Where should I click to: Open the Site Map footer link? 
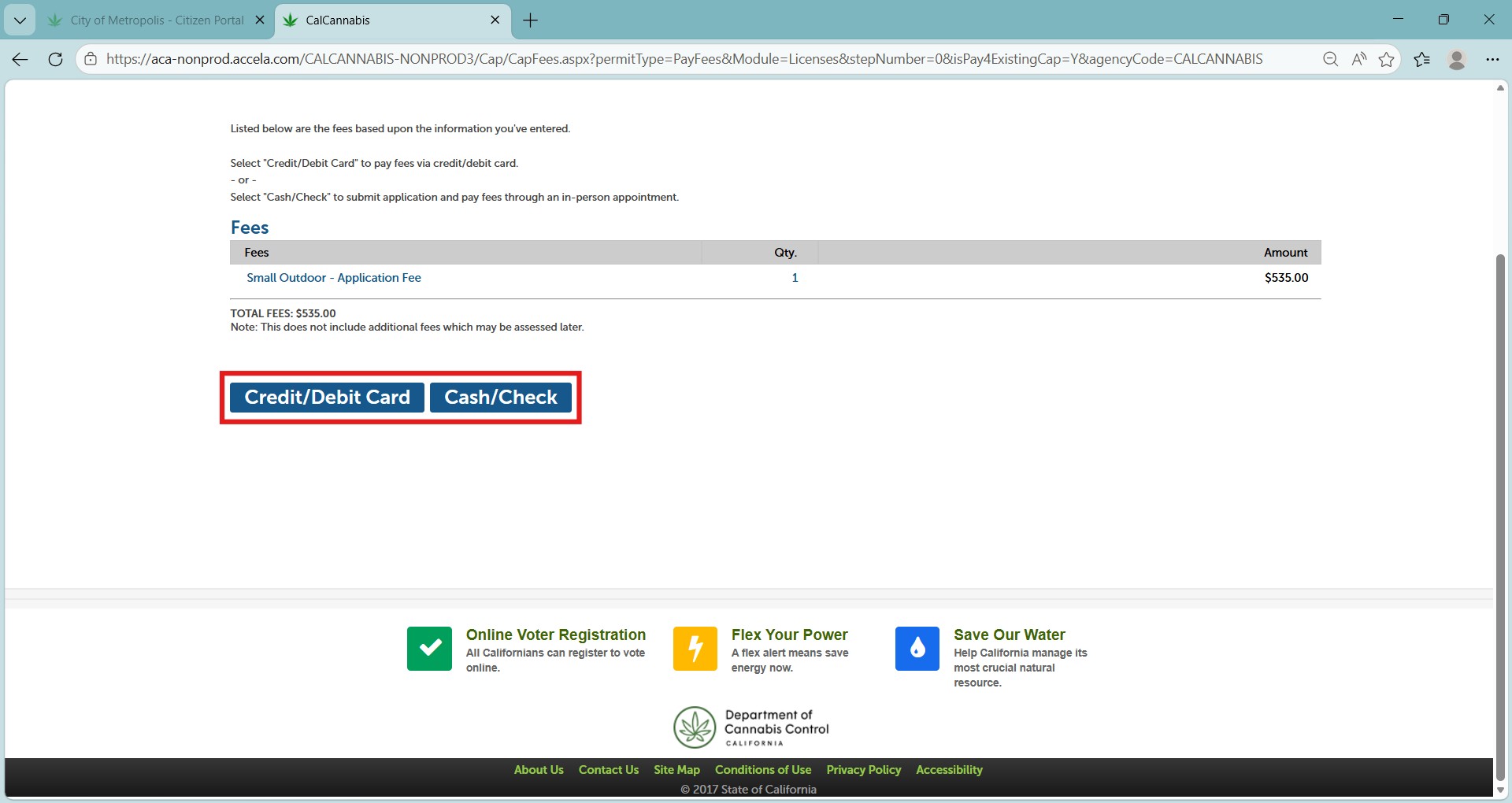(676, 770)
